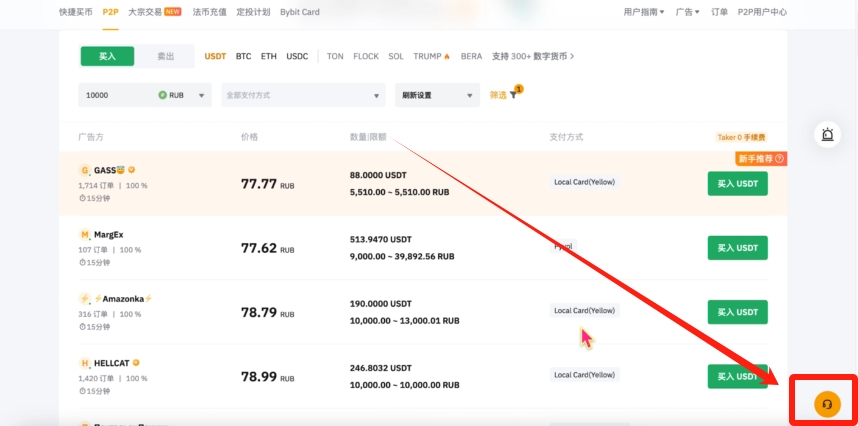Click the verified badge next to GASS

[x=131, y=170]
